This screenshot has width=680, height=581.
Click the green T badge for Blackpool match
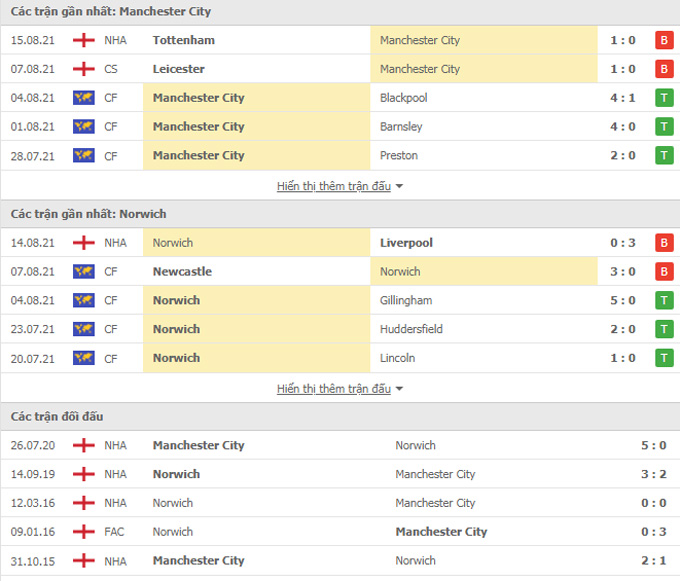click(x=663, y=98)
